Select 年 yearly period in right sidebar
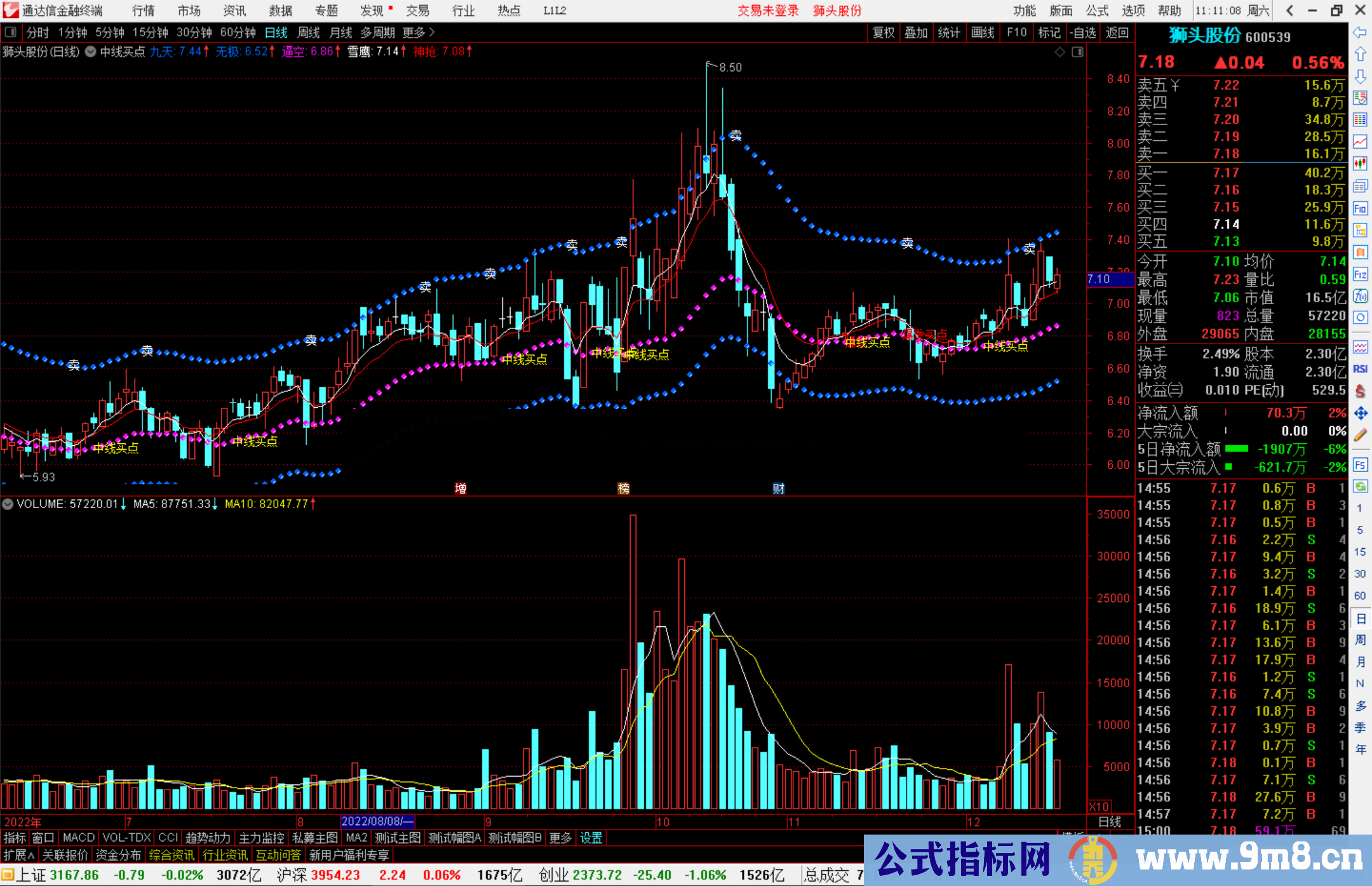The image size is (1372, 886). pyautogui.click(x=1360, y=749)
